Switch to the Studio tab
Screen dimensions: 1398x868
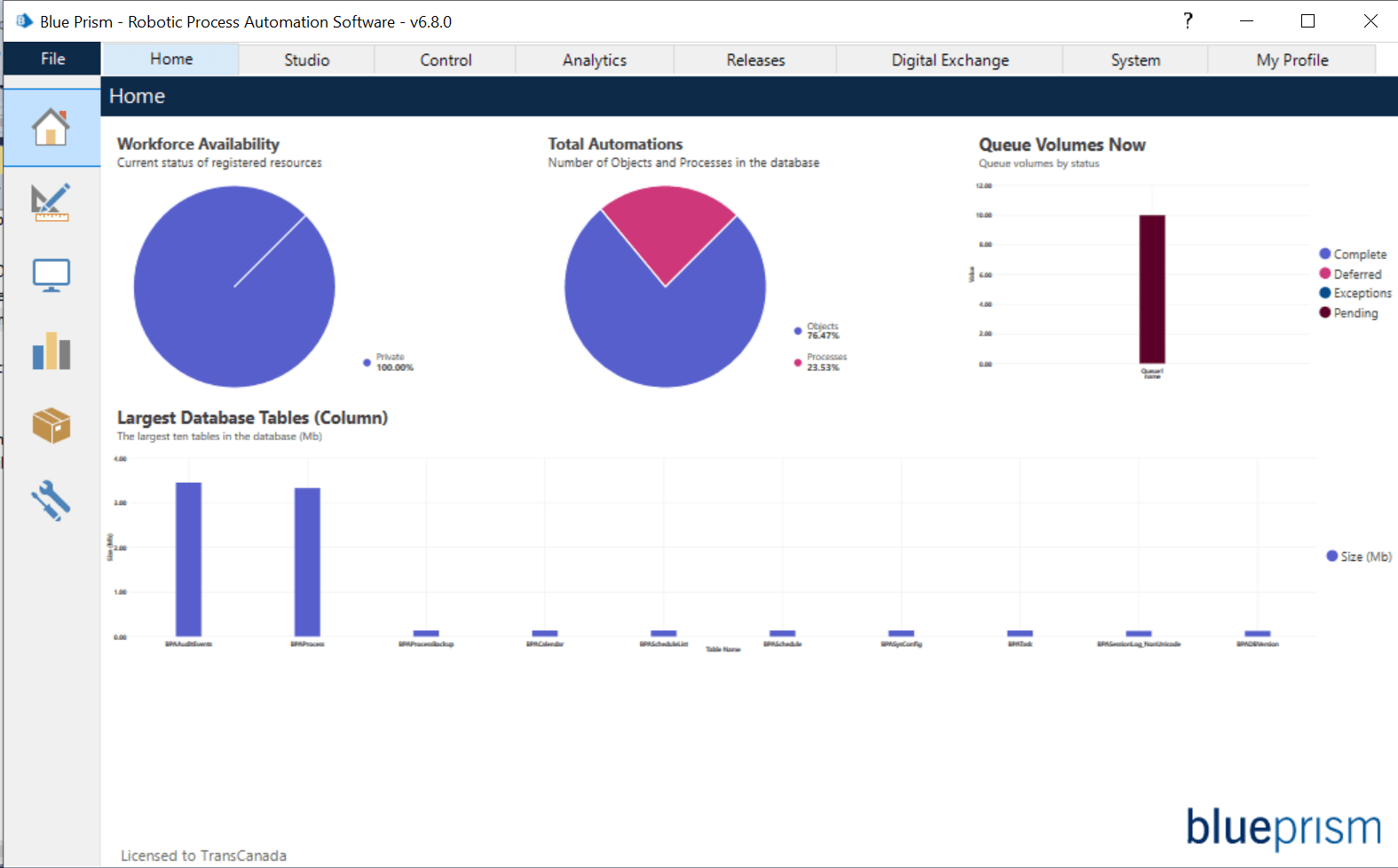[306, 59]
